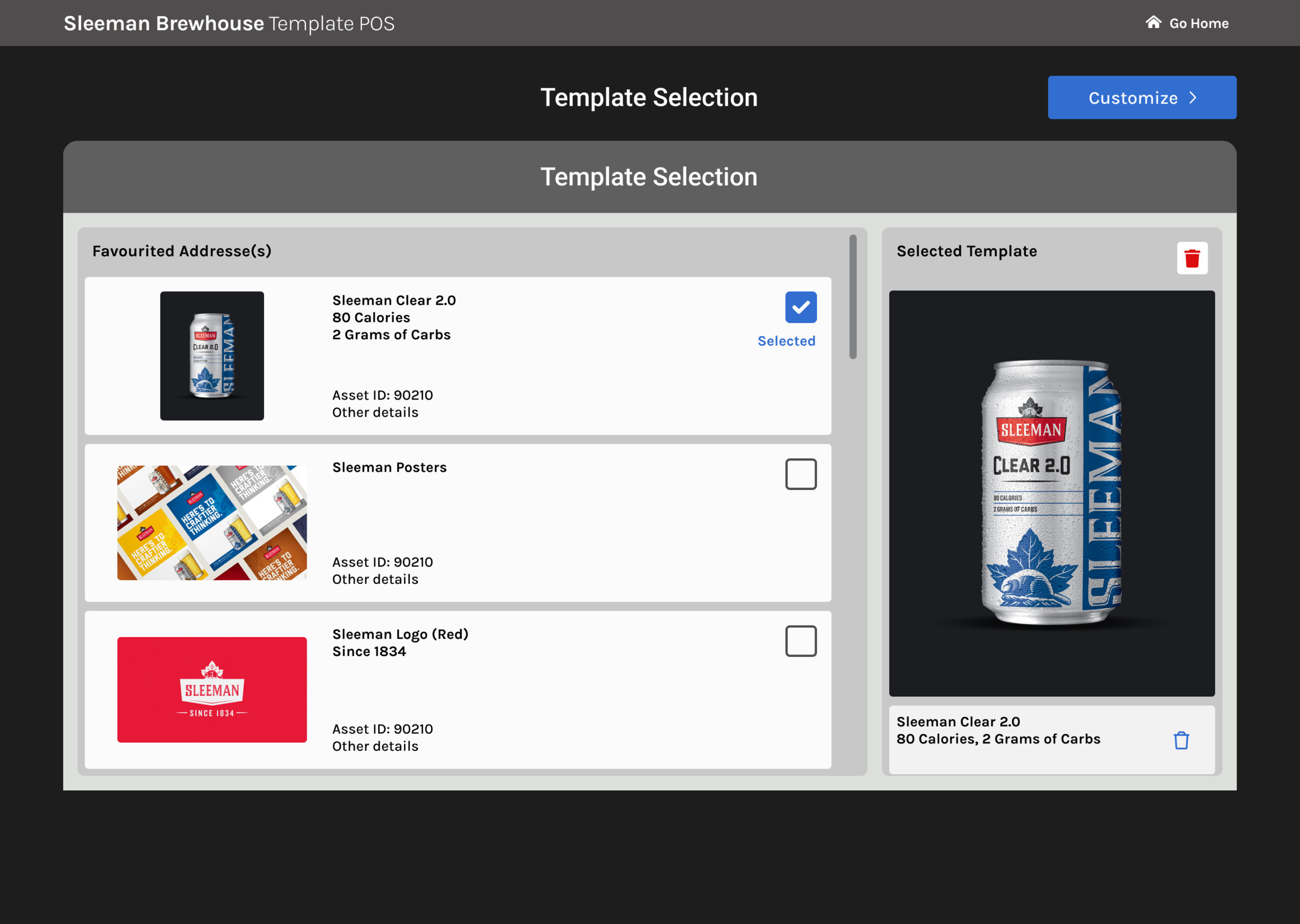Select the red Sleeman logo thumbnail

tap(212, 689)
